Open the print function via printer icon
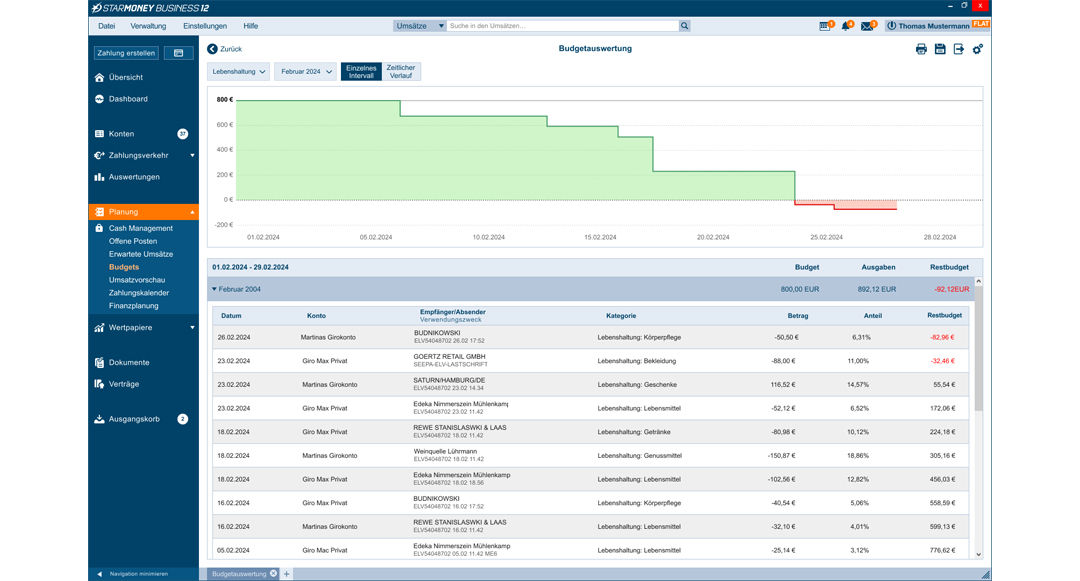This screenshot has width=1080, height=581. tap(921, 49)
